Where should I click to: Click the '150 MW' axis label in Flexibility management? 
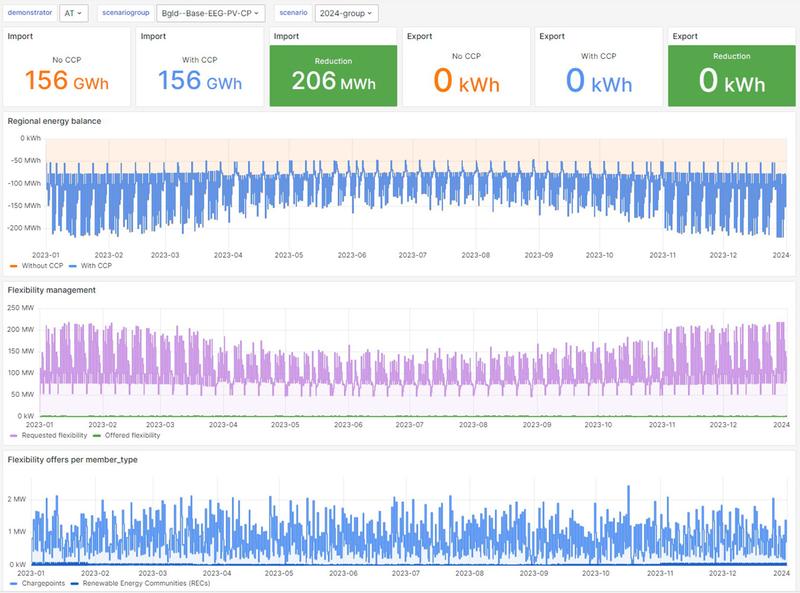[20, 351]
